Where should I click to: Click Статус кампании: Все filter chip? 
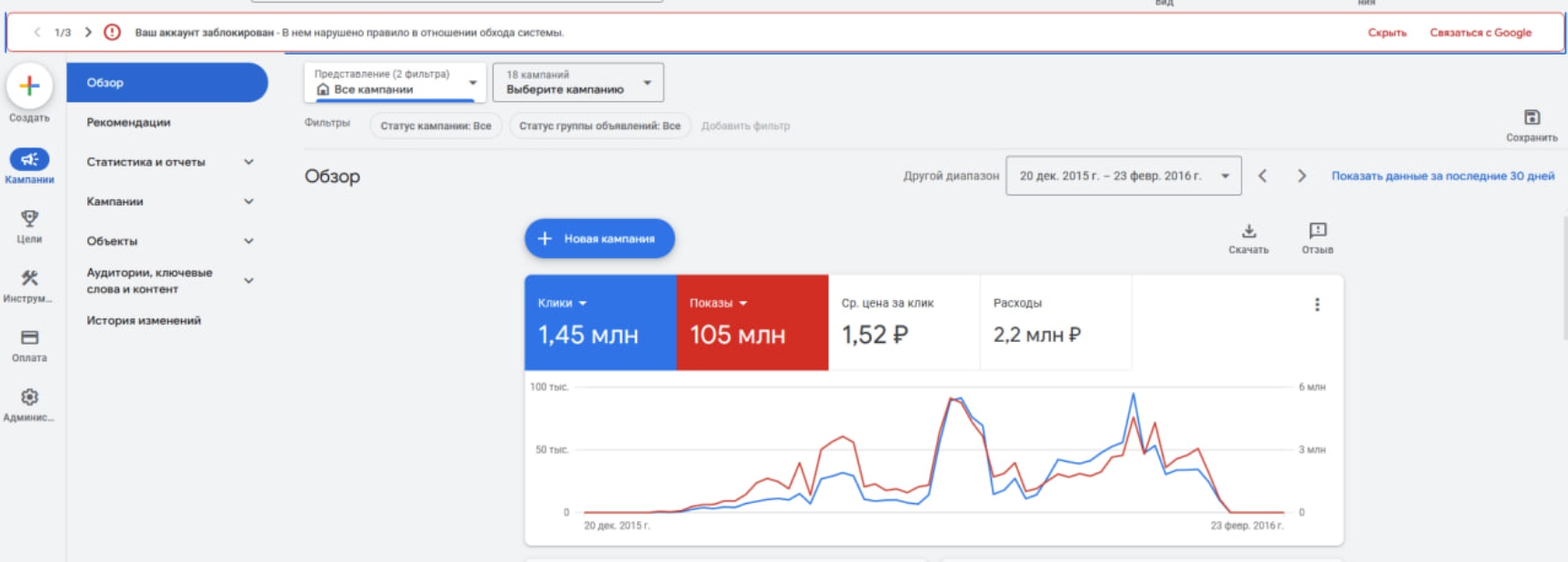coord(435,126)
